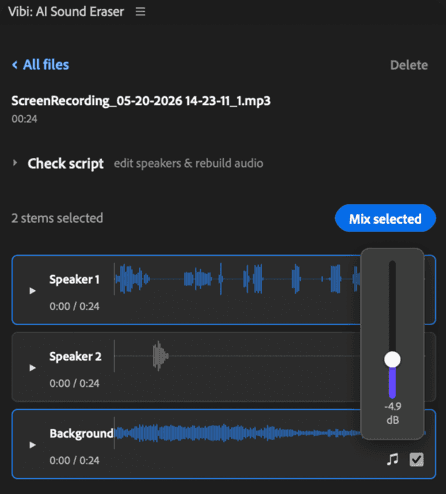
Task: Click the music note volume icon on Background
Action: [x=393, y=459]
